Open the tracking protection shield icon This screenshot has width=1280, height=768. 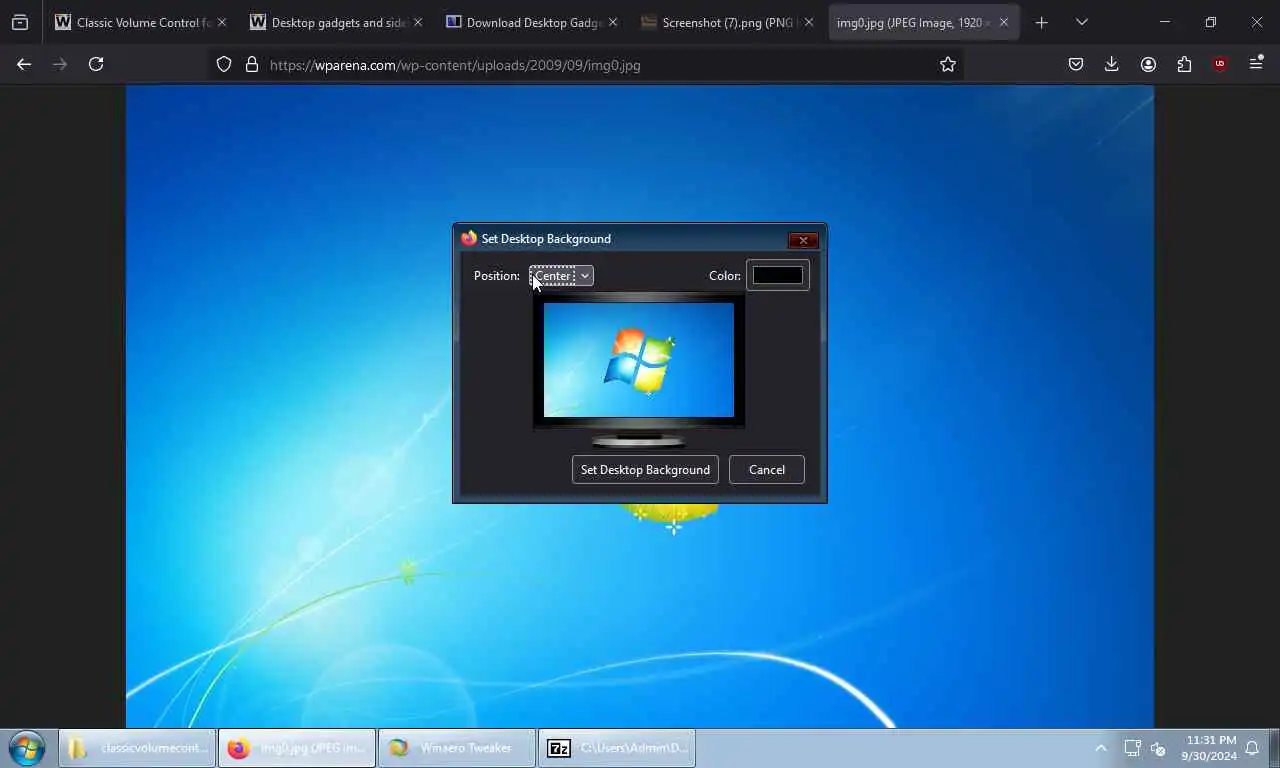pyautogui.click(x=224, y=64)
